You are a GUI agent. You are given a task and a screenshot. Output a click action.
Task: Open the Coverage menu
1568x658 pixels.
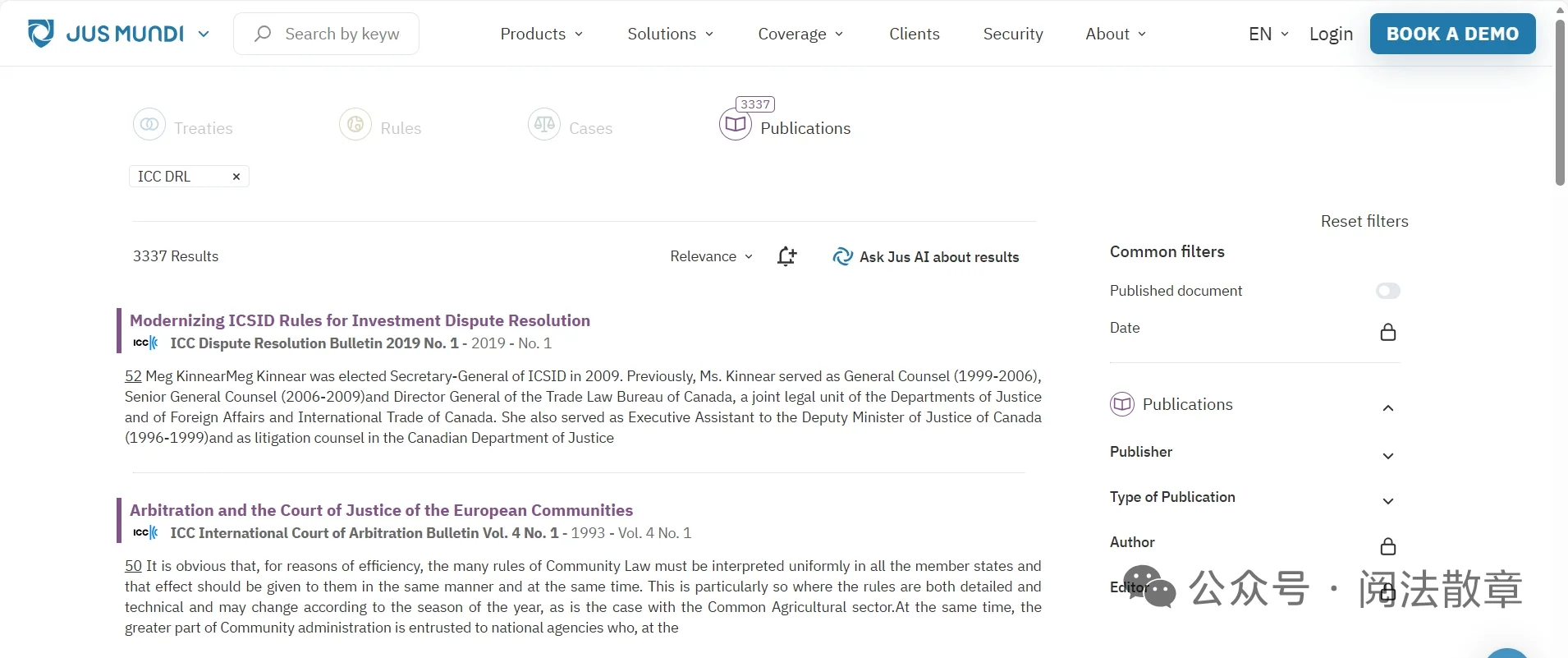tap(800, 34)
